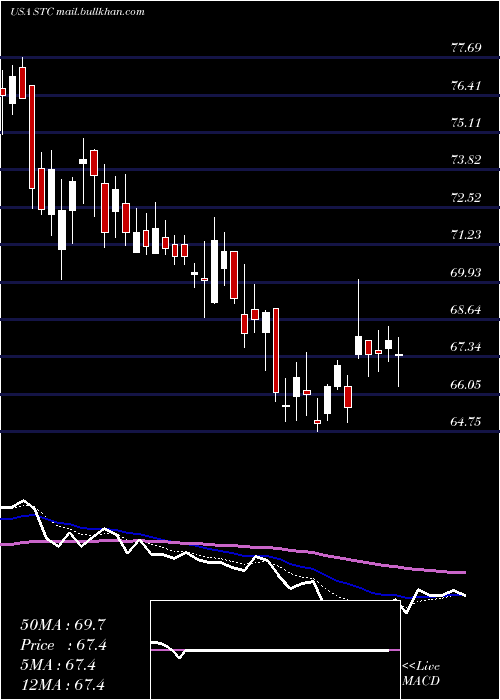
Task: Click the '12MA : 67.4' readout
Action: (62, 684)
